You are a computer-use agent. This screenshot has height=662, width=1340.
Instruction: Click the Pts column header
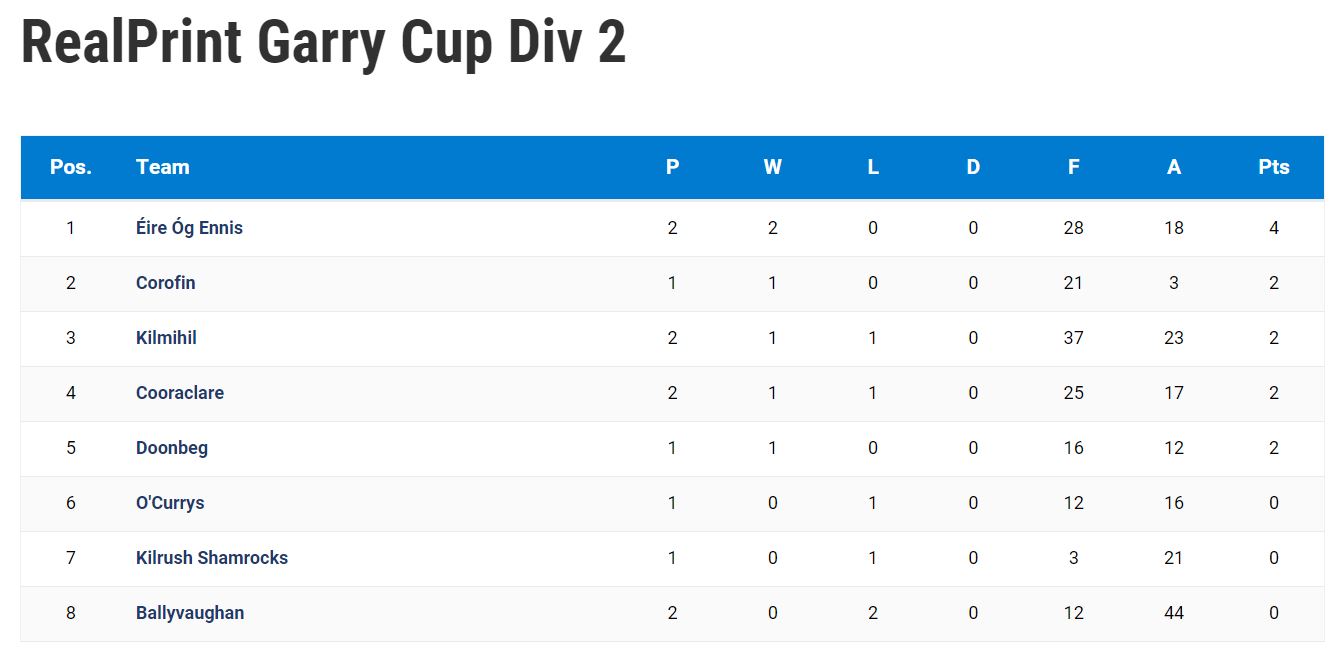point(1274,167)
